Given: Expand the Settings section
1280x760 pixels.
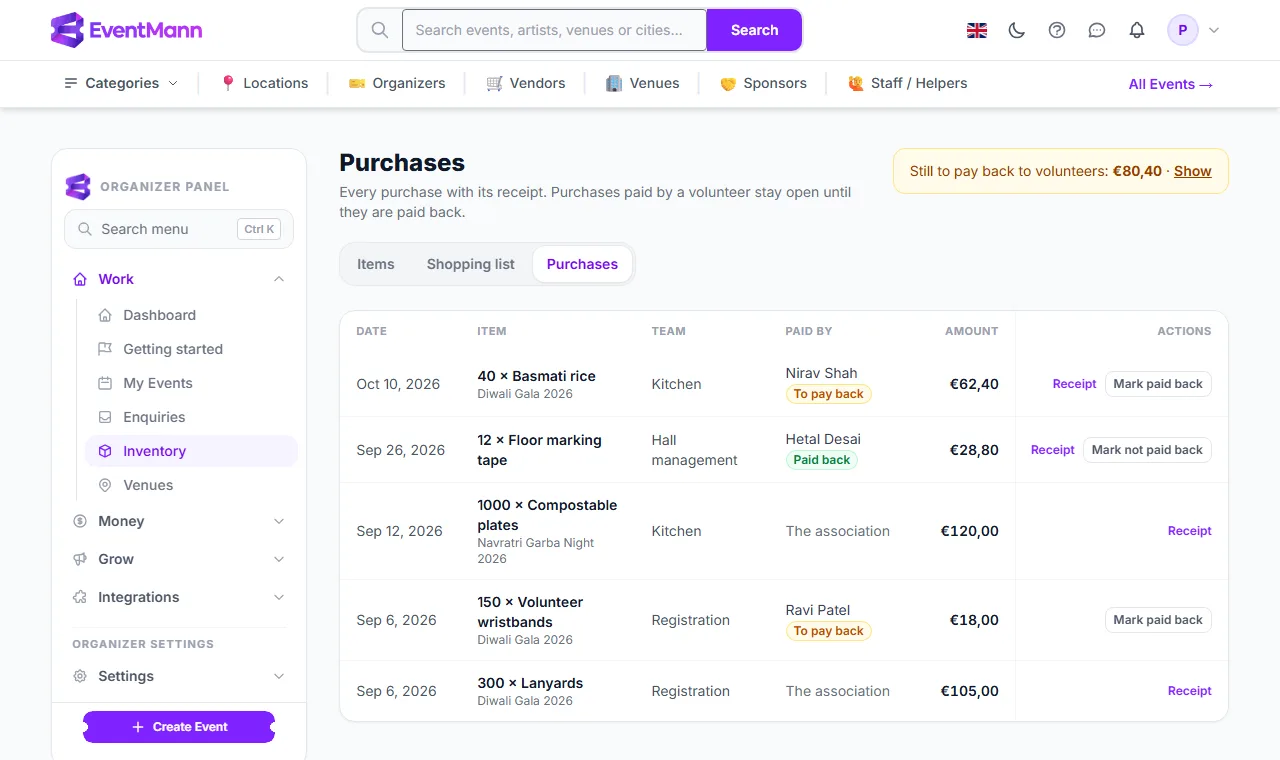Looking at the screenshot, I should tap(179, 676).
